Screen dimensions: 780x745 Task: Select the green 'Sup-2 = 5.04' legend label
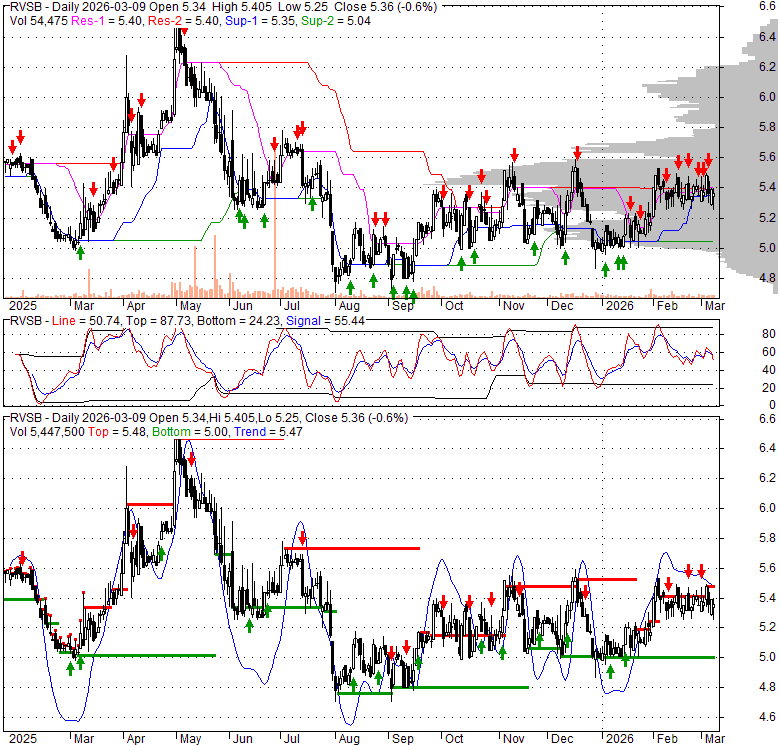tap(336, 21)
